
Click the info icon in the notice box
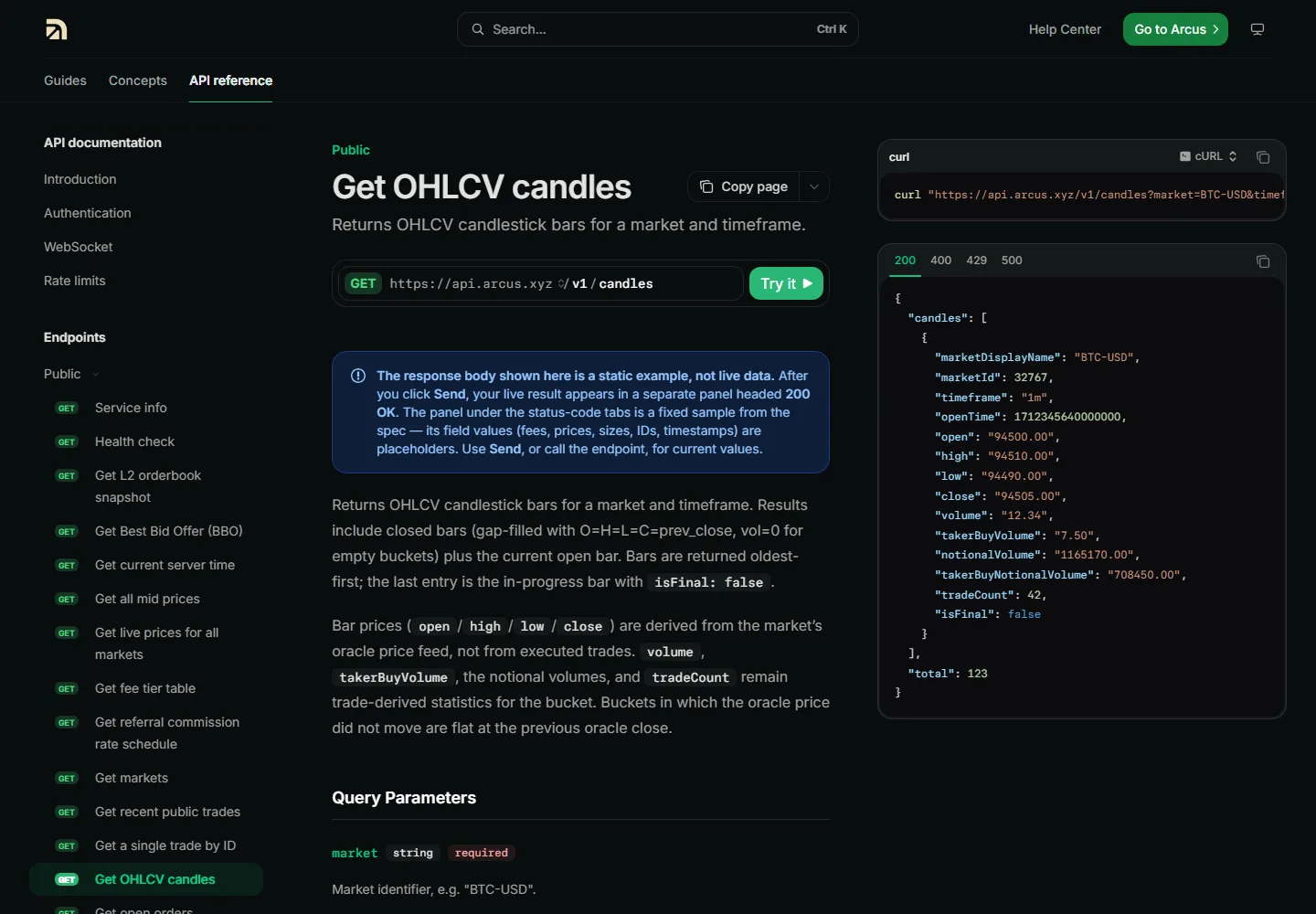click(358, 376)
